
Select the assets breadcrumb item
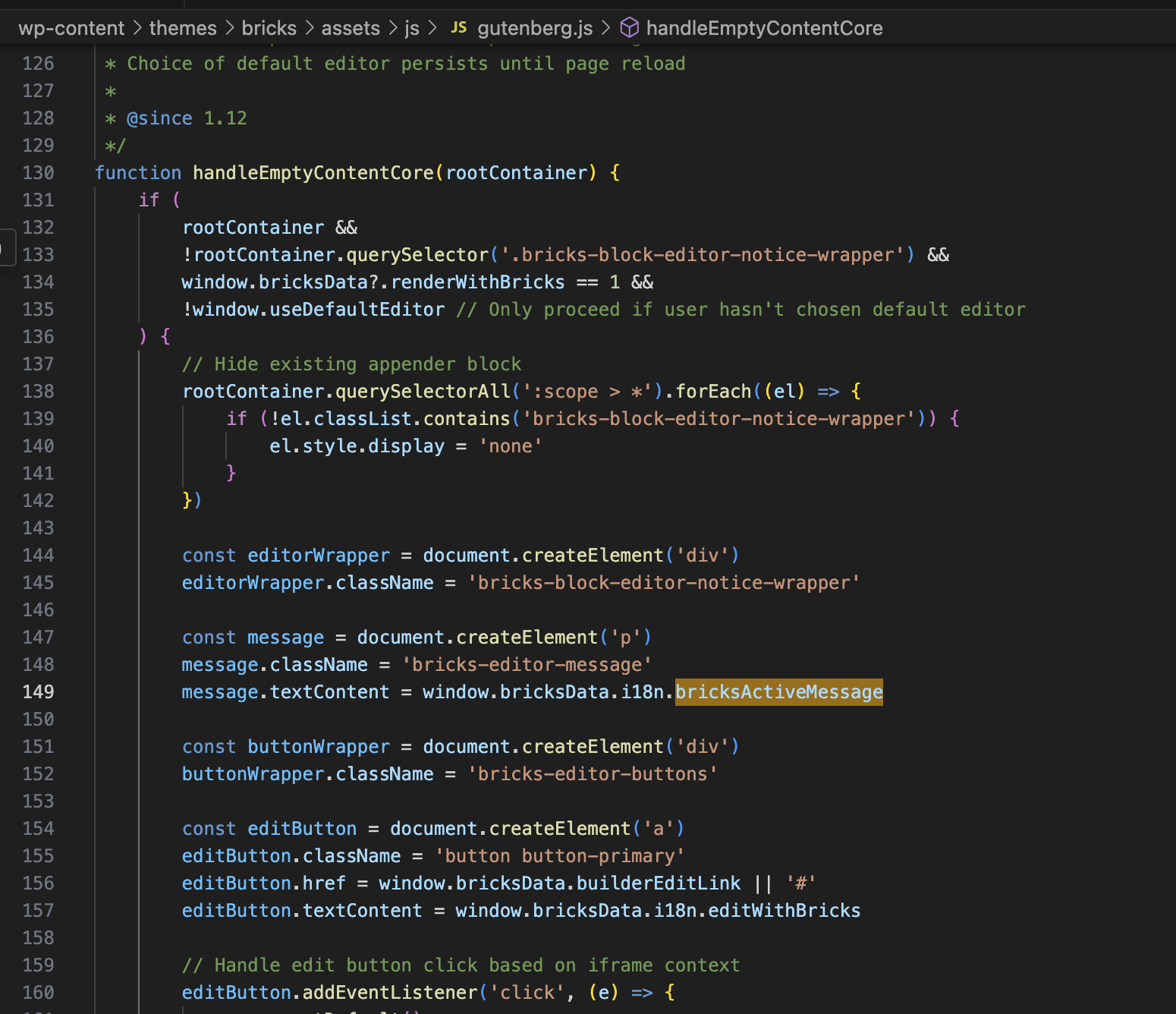[x=351, y=28]
